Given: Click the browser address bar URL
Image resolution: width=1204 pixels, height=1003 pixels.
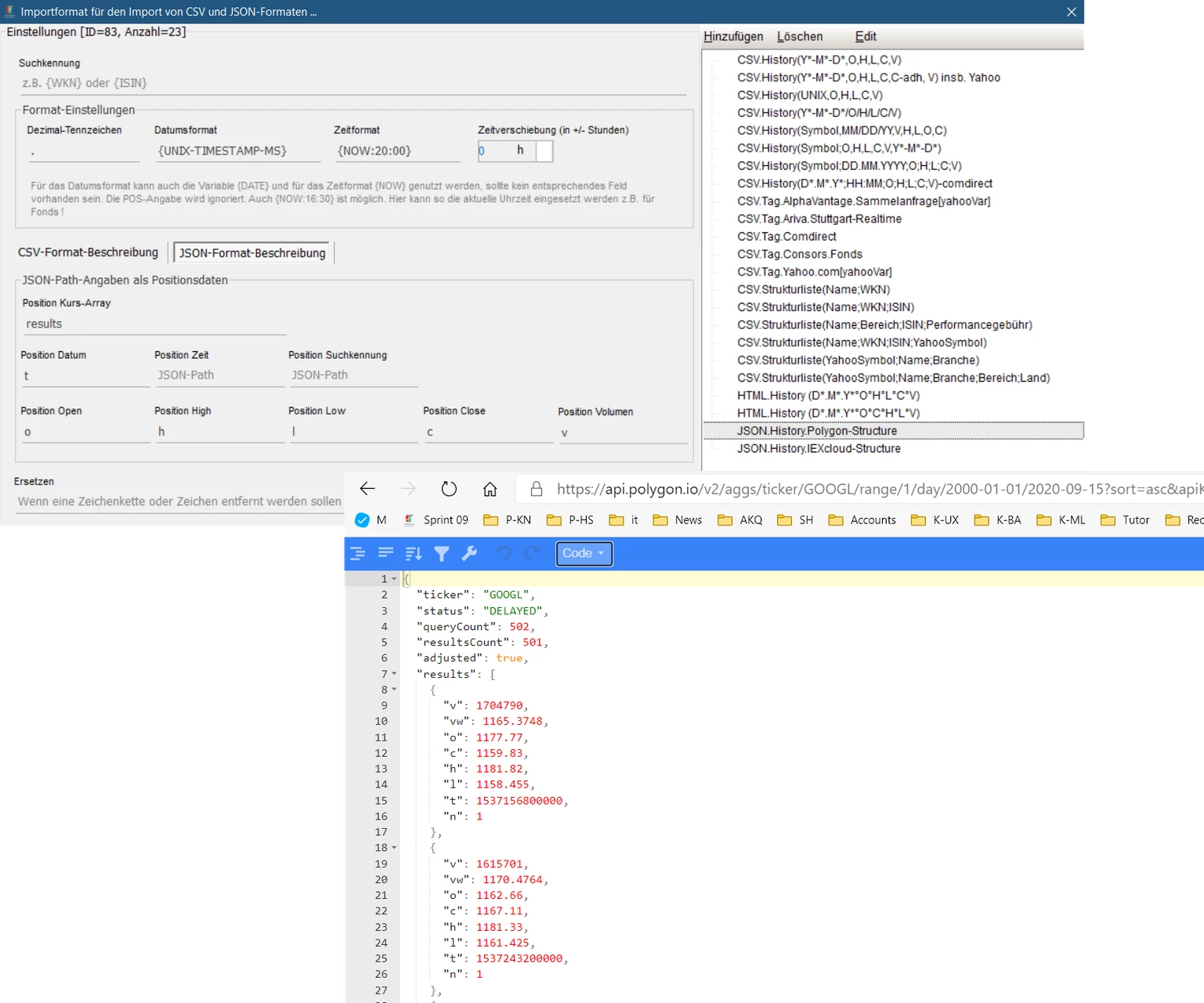Looking at the screenshot, I should tap(880, 489).
